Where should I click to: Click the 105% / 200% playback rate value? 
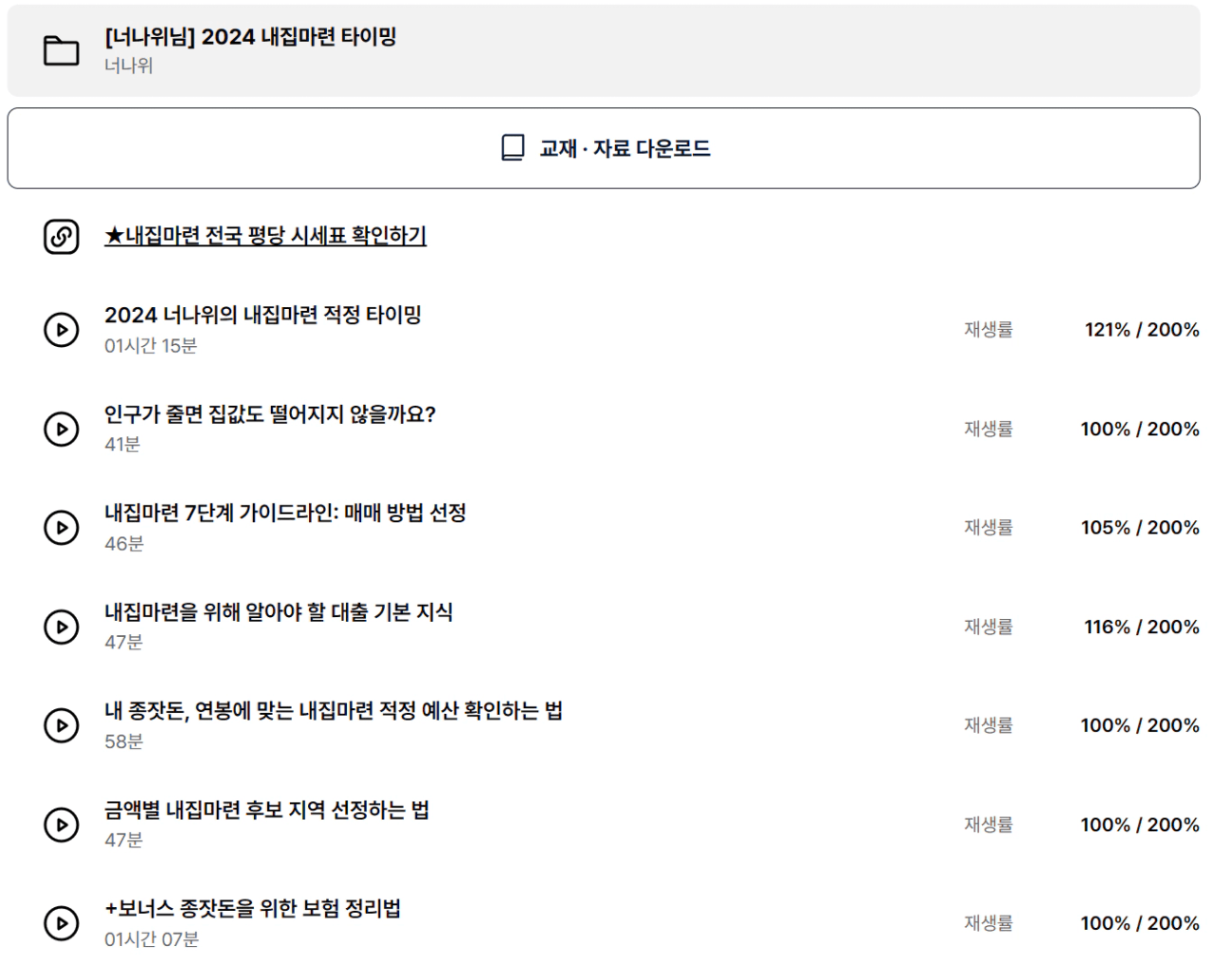(x=1140, y=528)
